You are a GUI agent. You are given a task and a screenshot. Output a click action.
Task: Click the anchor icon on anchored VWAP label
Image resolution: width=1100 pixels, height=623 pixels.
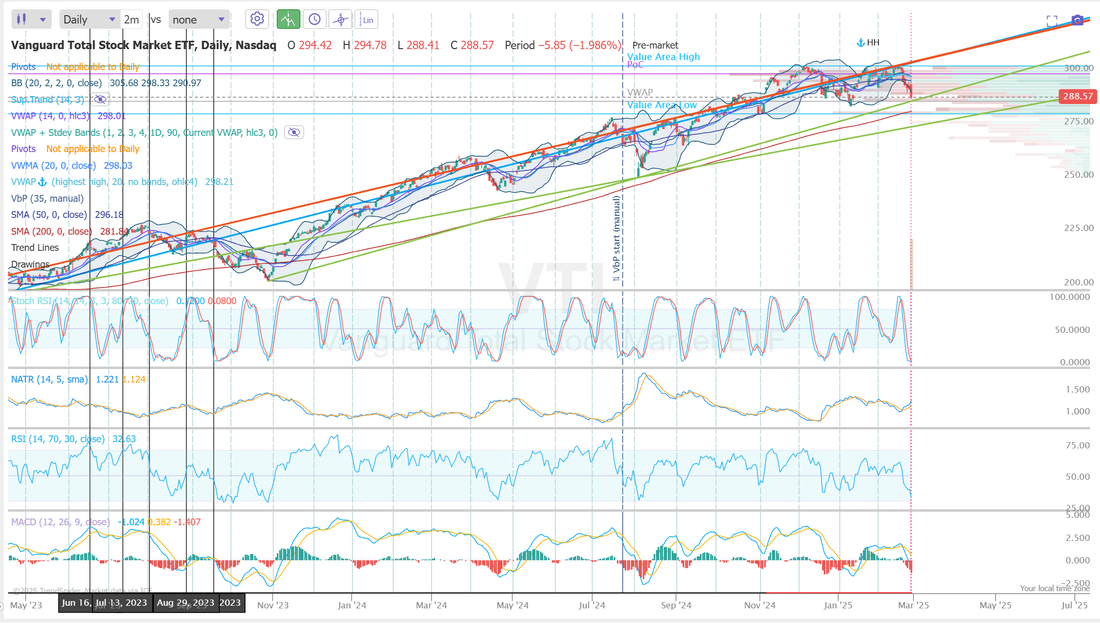pos(42,182)
